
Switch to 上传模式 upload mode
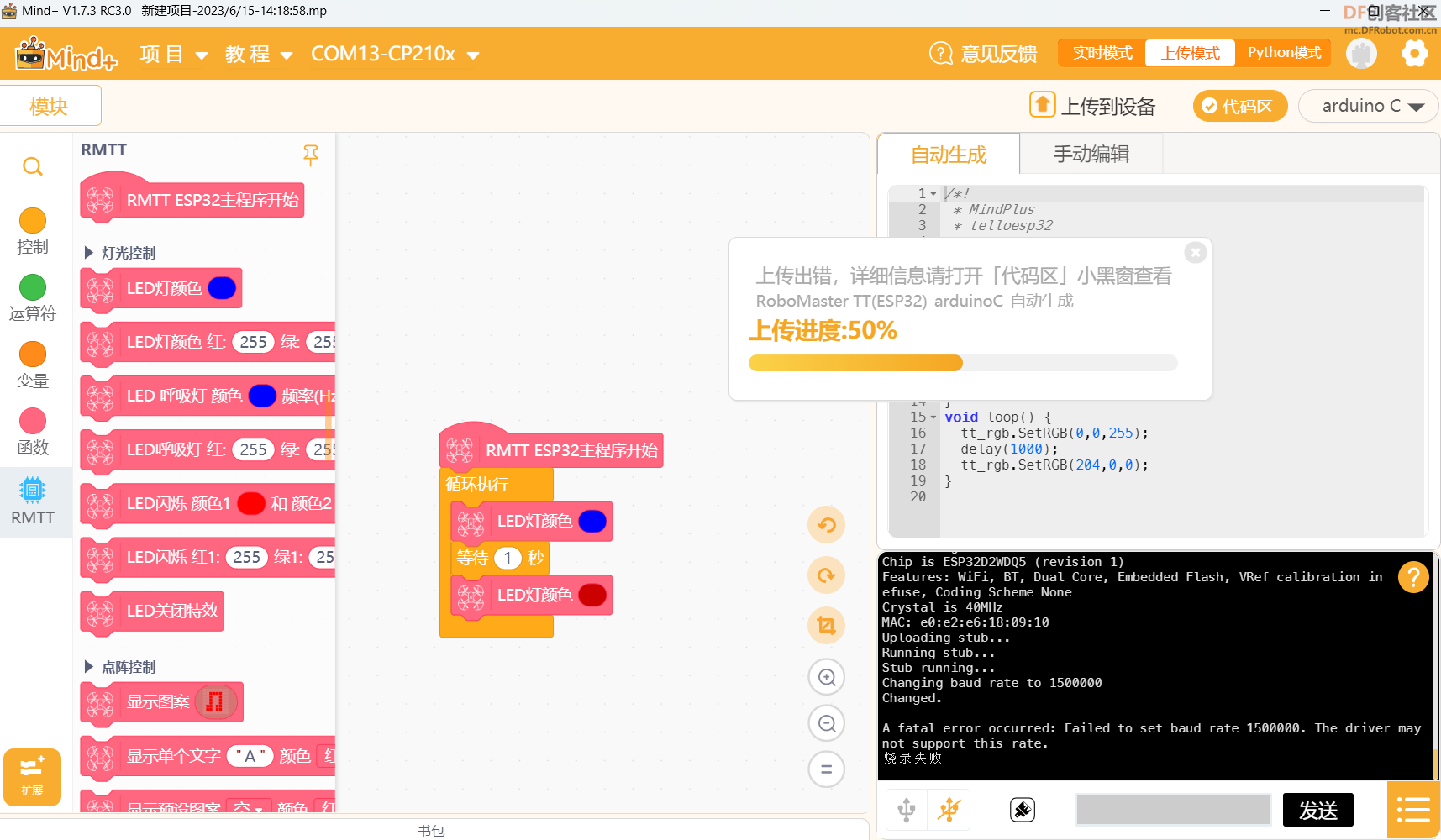click(x=1191, y=53)
